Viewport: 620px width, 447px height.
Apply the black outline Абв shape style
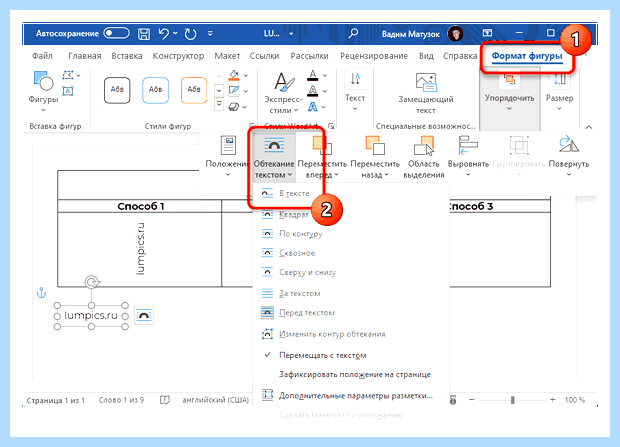tap(117, 90)
